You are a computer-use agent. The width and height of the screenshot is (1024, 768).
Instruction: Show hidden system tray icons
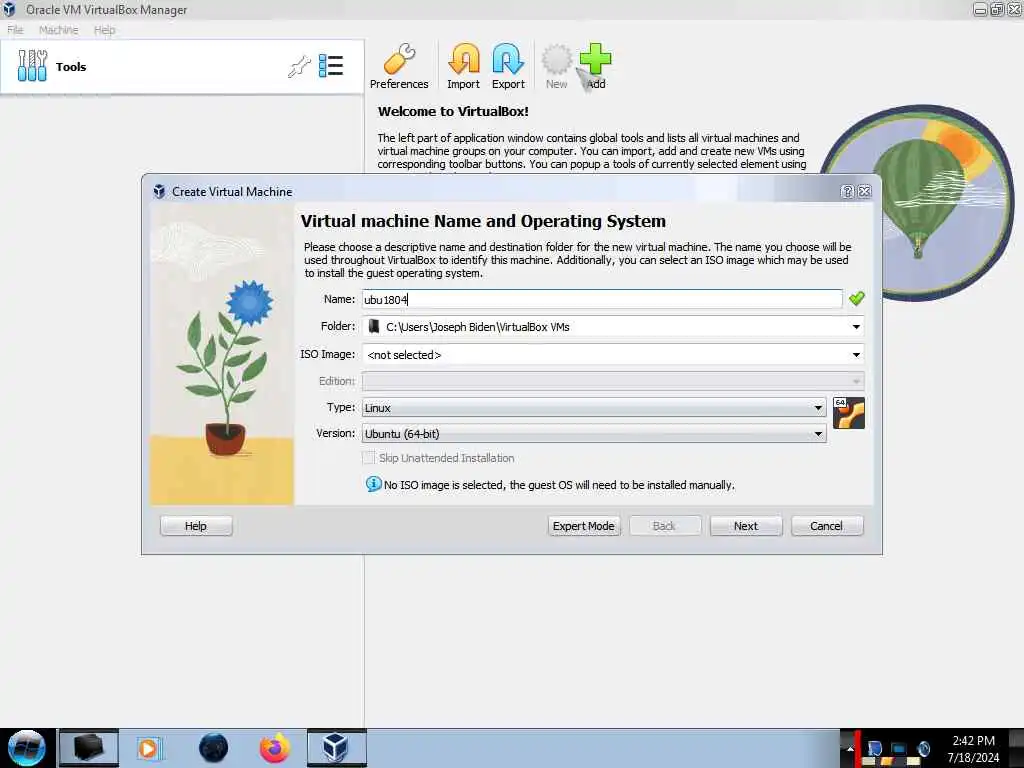click(850, 748)
